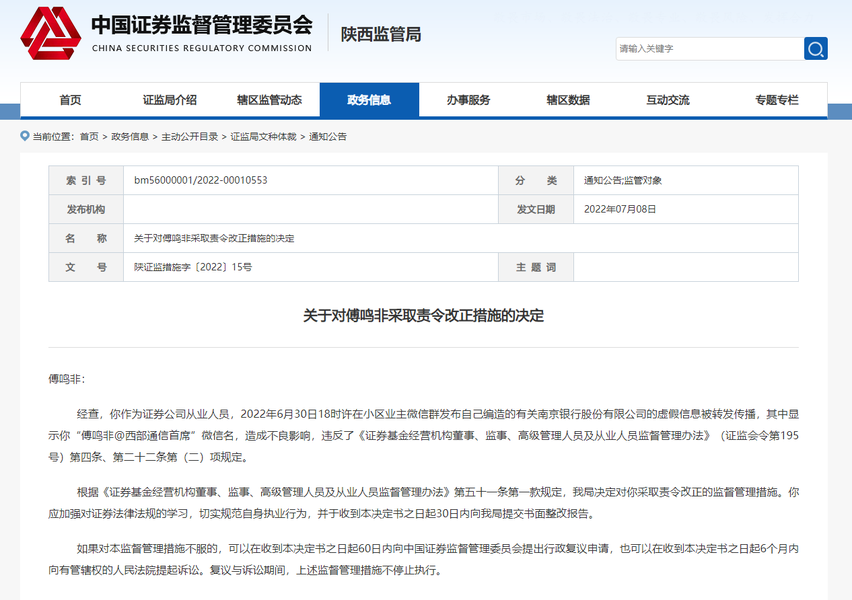Switch to the 互动交流 tab
The width and height of the screenshot is (852, 600).
[x=667, y=100]
